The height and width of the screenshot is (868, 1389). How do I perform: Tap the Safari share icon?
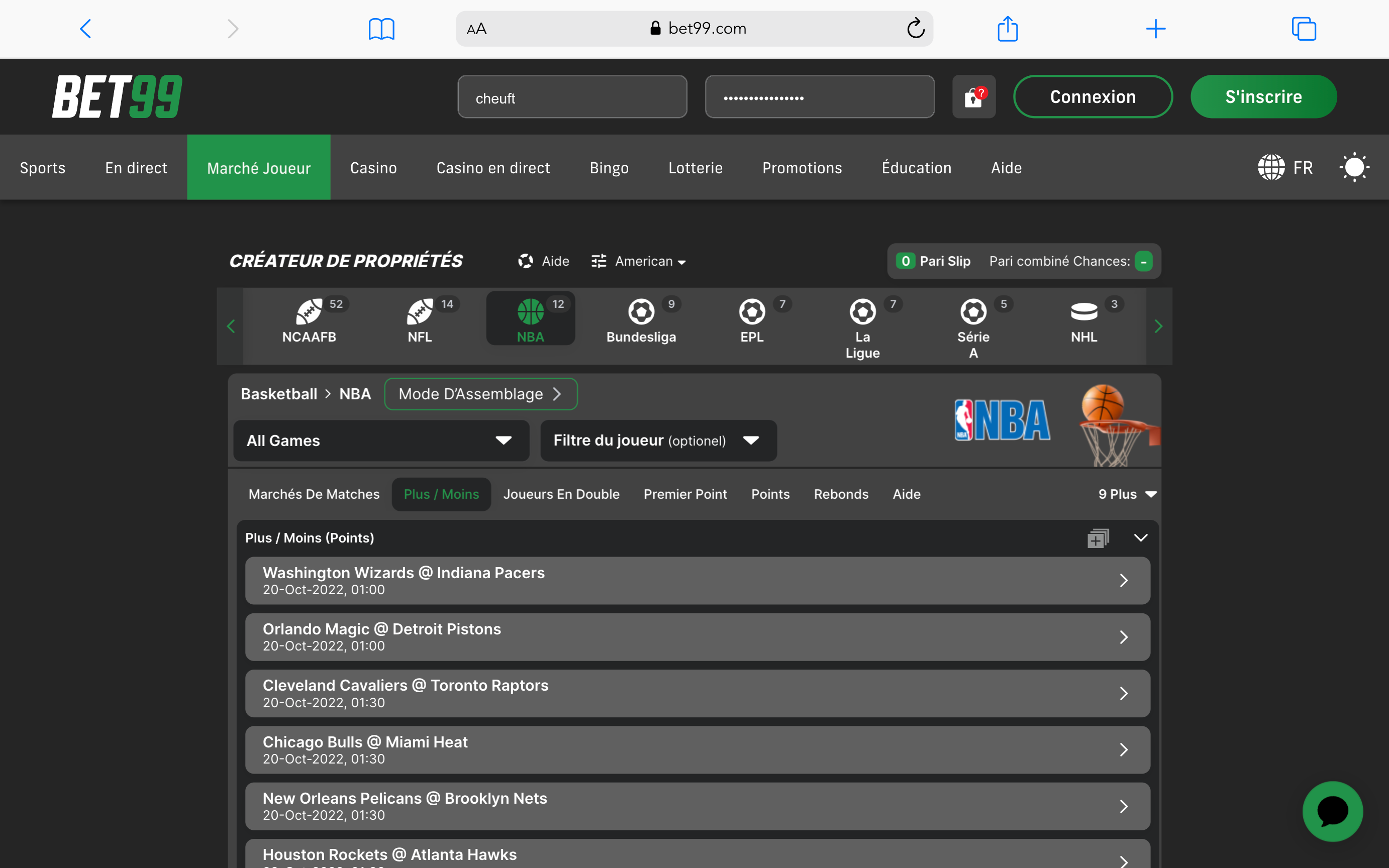point(1007,29)
